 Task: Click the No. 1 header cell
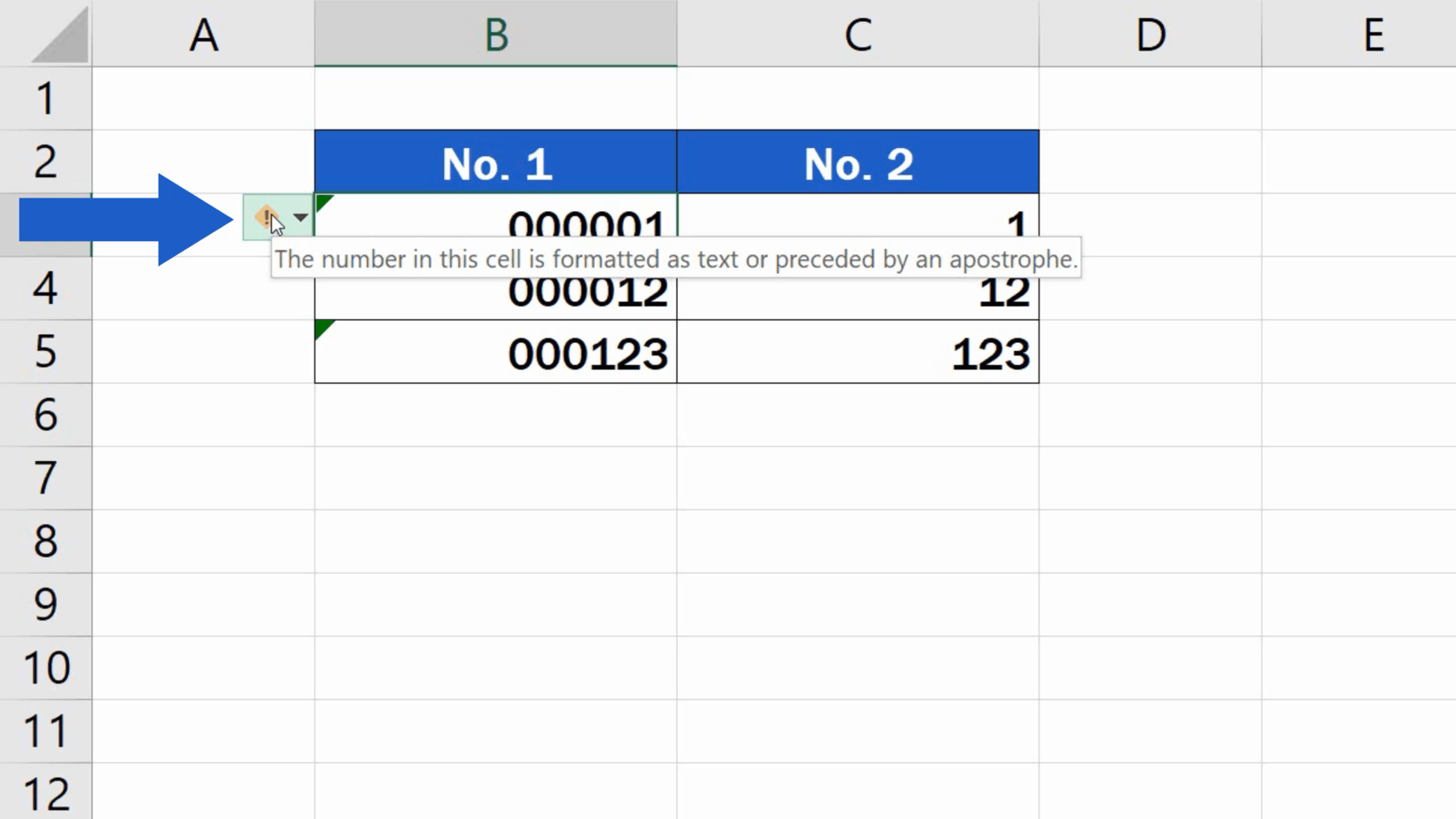(x=494, y=161)
